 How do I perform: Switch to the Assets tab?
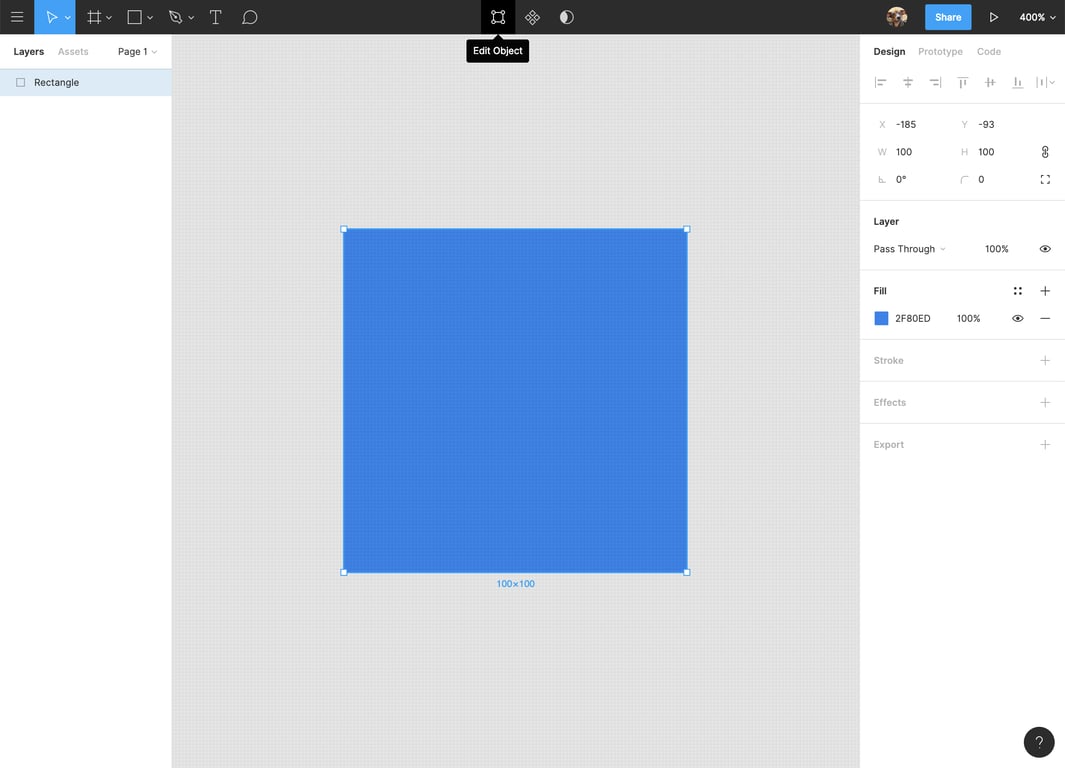pos(73,52)
